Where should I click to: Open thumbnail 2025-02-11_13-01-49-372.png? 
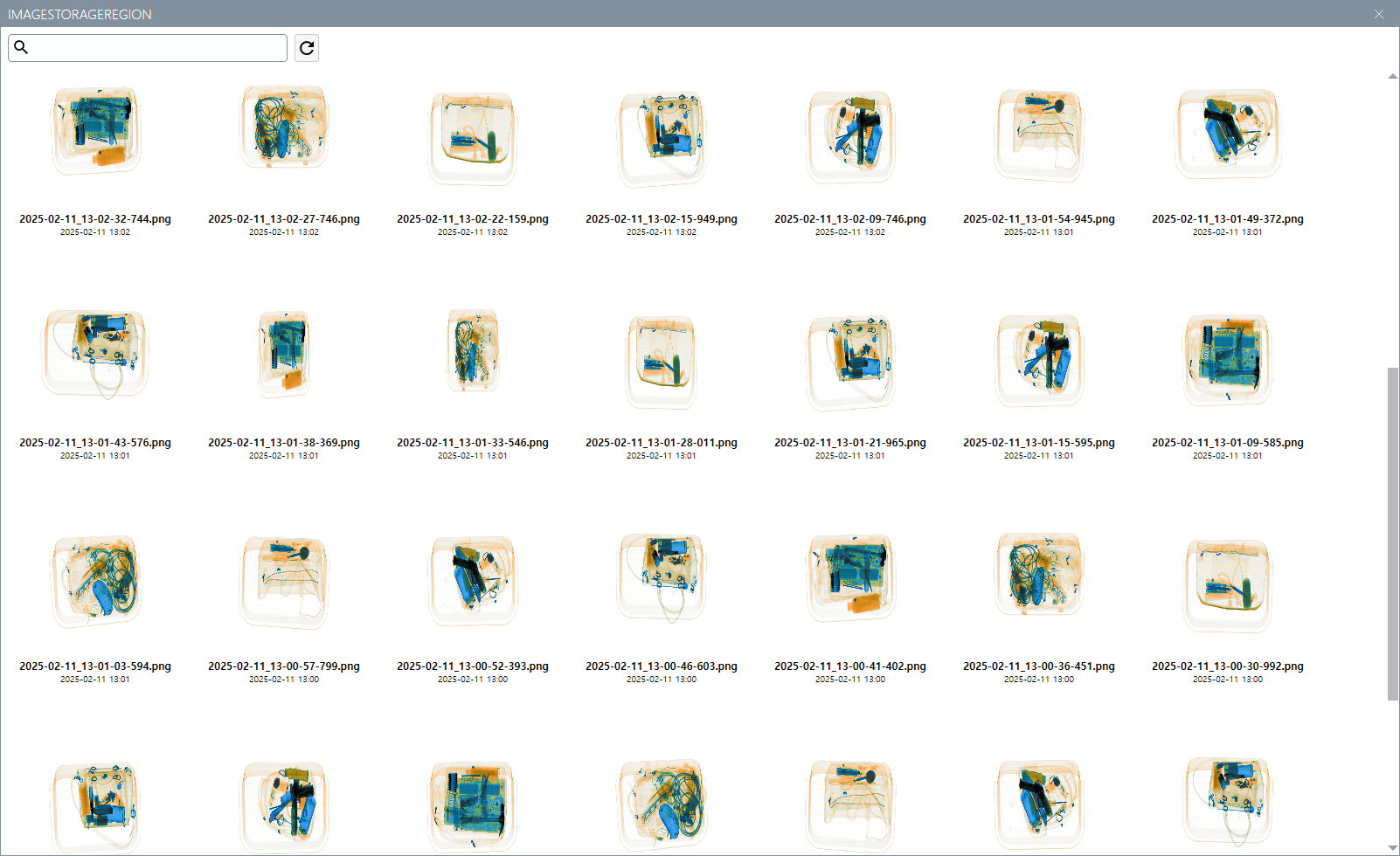[1228, 133]
